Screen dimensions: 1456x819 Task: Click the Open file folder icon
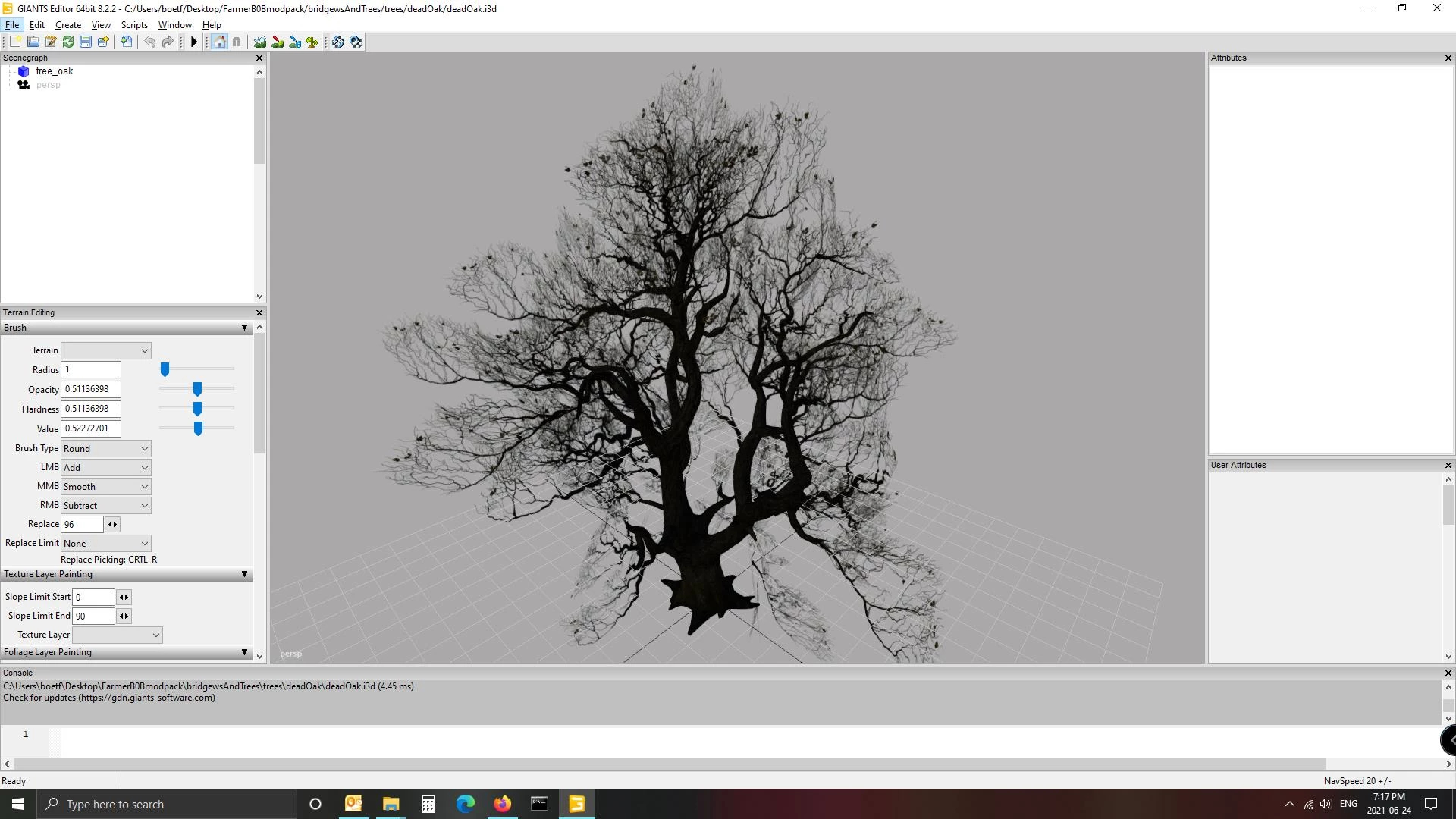click(x=33, y=42)
